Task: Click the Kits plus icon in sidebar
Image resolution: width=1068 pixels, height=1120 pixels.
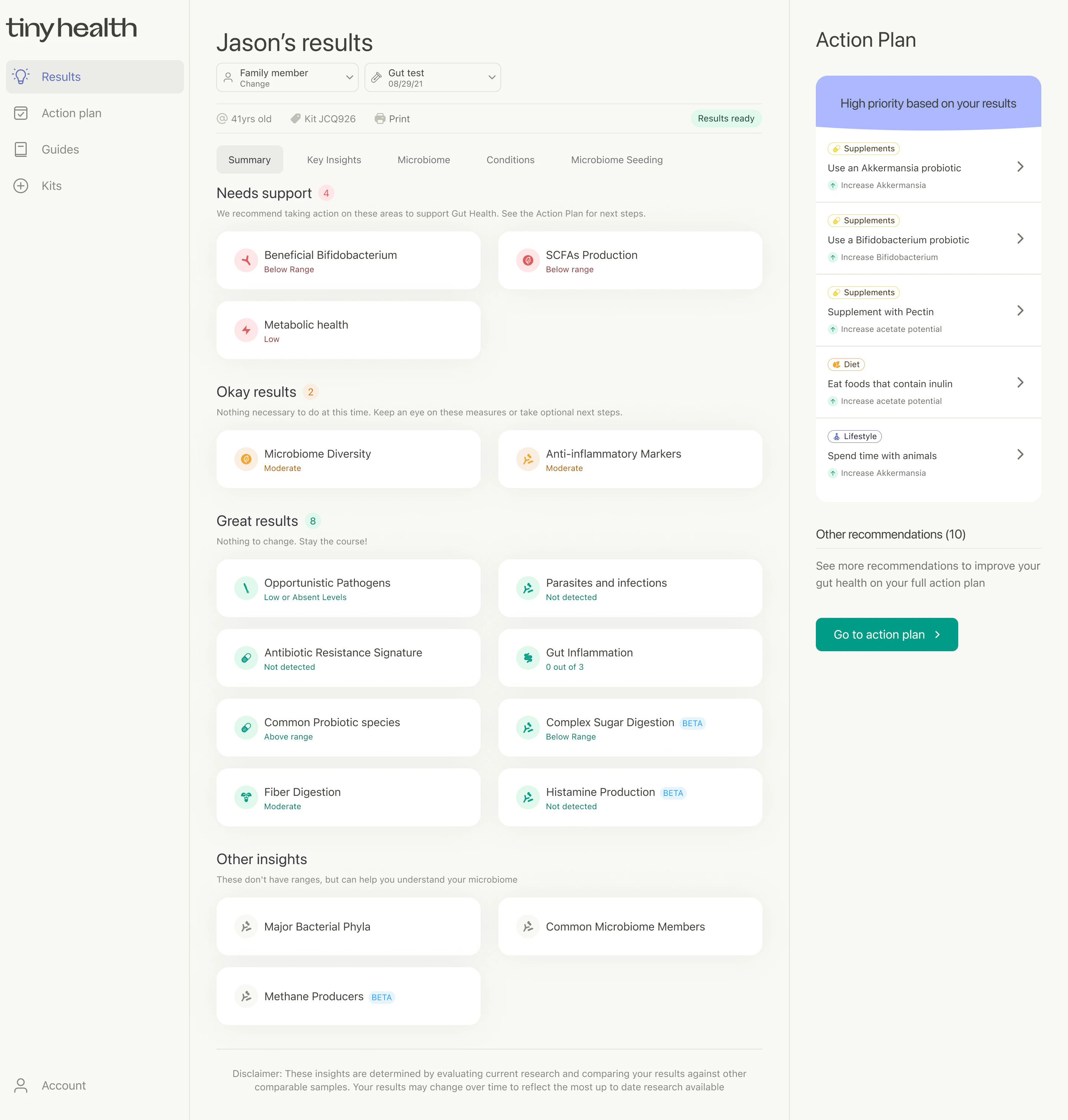Action: tap(21, 186)
